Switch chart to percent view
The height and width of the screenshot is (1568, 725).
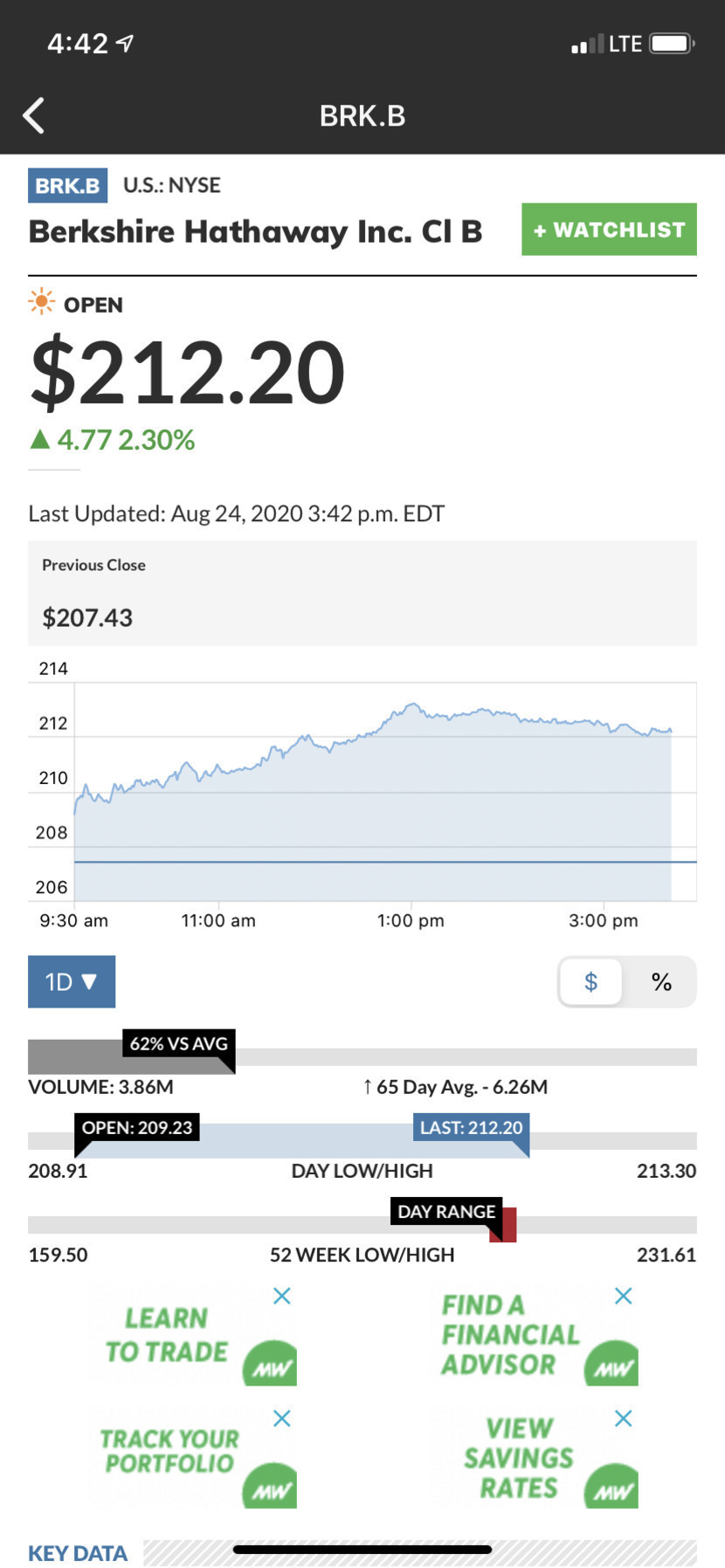[x=661, y=982]
